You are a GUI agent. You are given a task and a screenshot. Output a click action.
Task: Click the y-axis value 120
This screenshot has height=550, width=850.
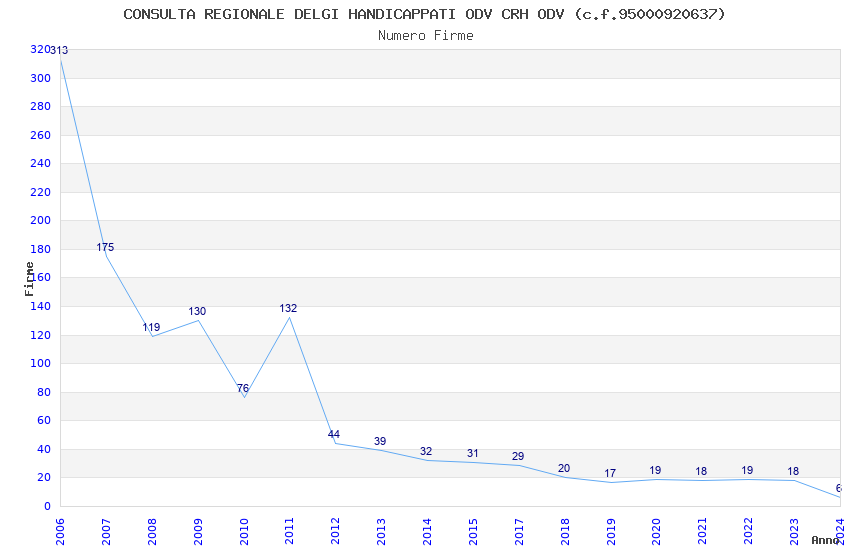pos(41,335)
